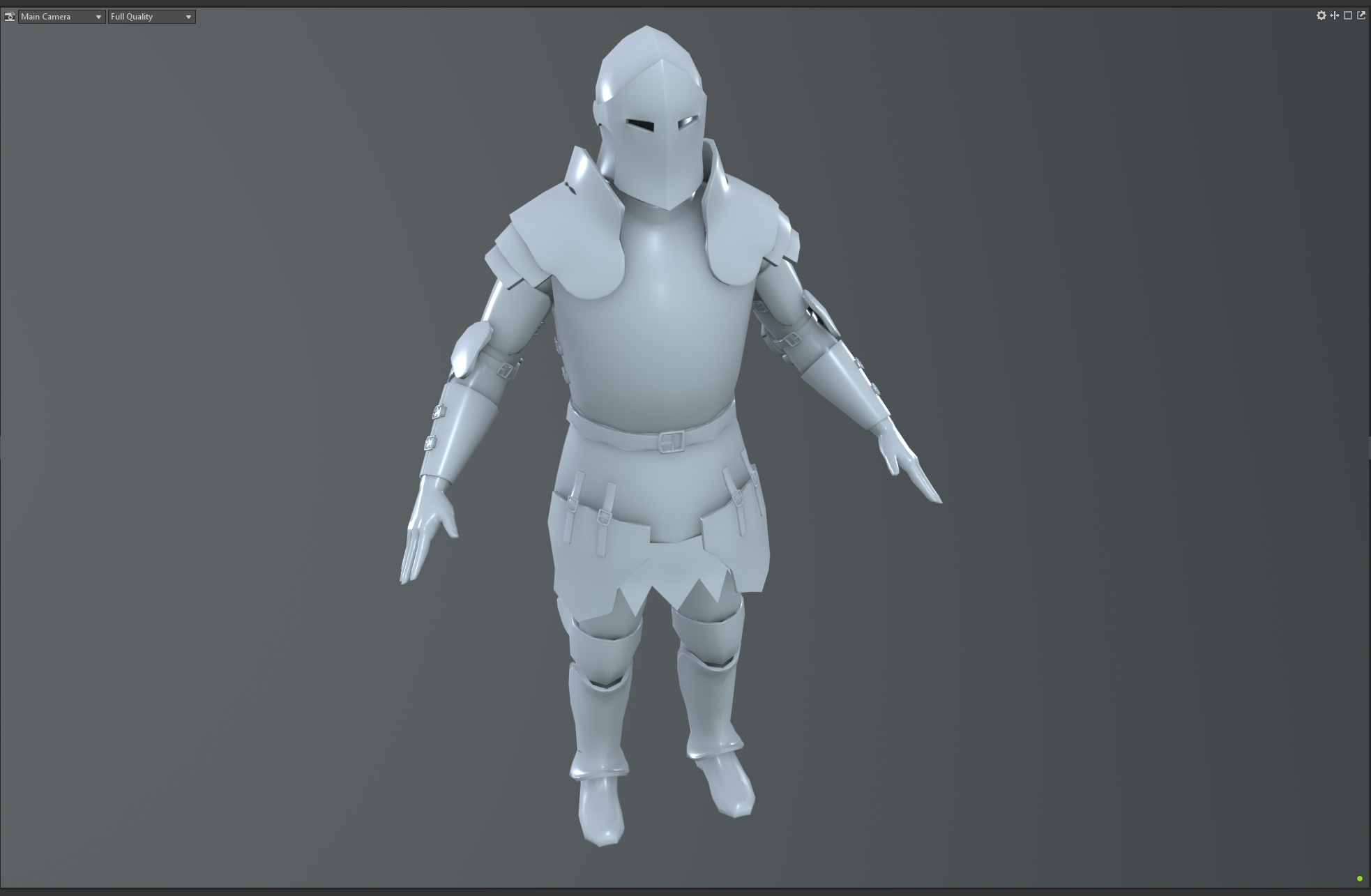Pop out viewport with arrow icon
Screen dimensions: 1371x896
1361,15
